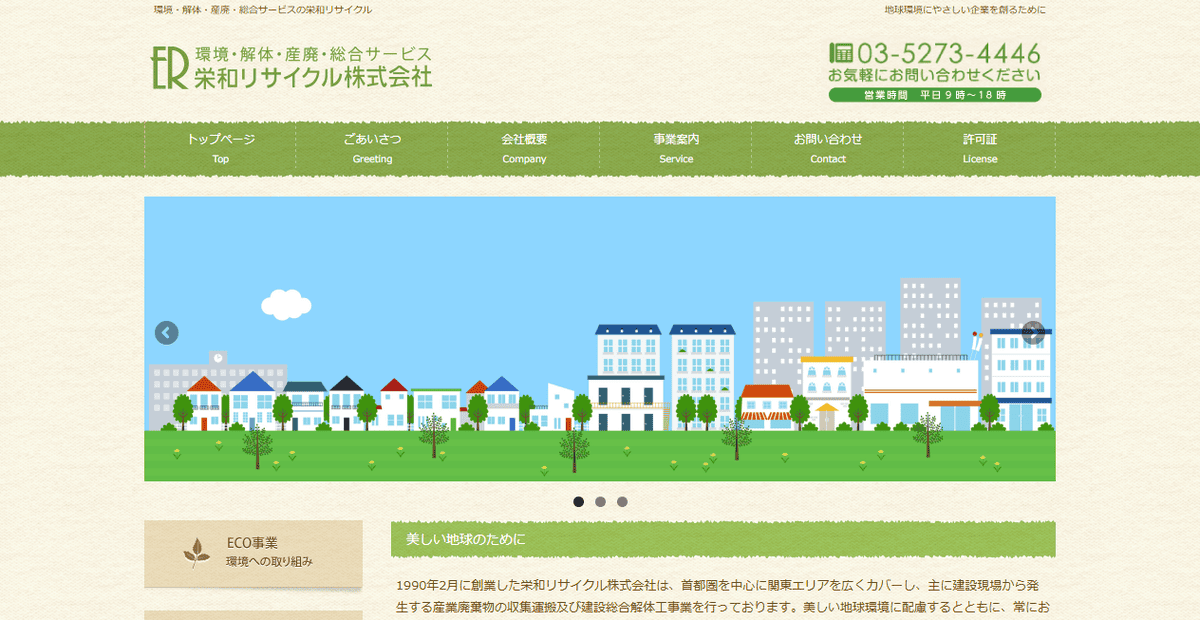Click the previous arrow on the image slider
The image size is (1200, 620).
tap(165, 331)
